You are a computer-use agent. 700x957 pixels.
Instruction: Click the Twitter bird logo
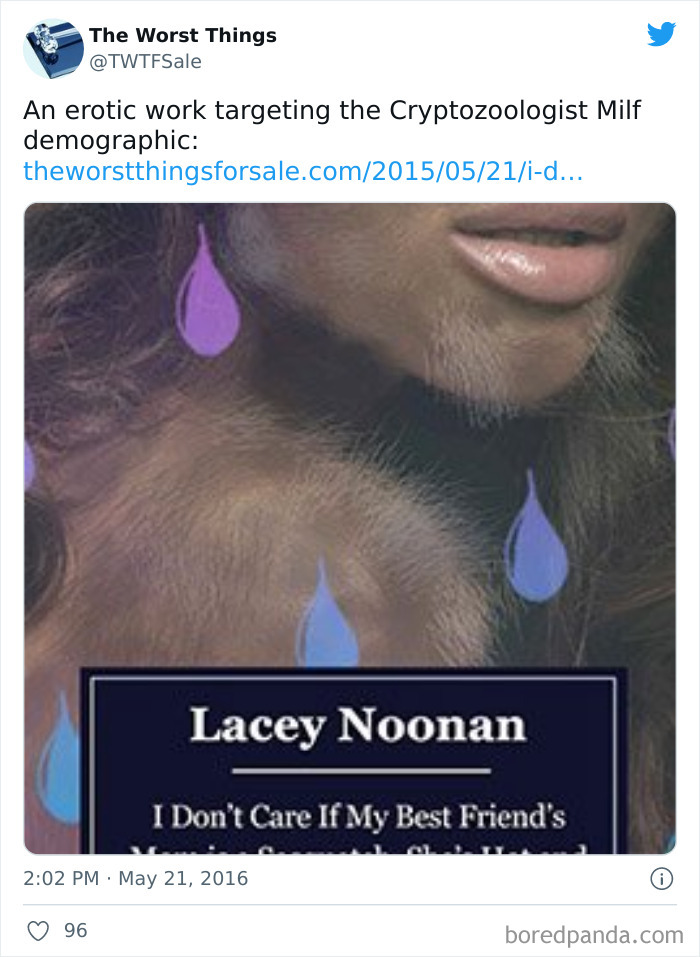662,34
